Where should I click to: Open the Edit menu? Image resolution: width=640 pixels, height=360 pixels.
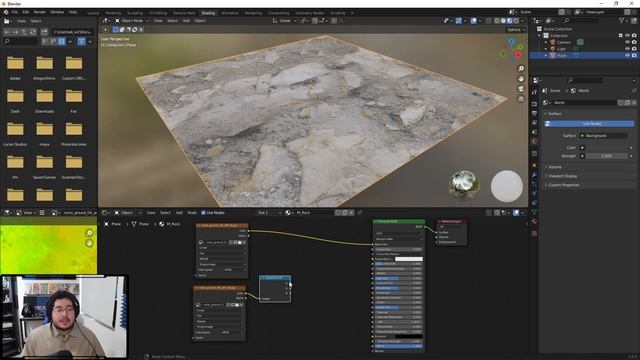click(26, 12)
